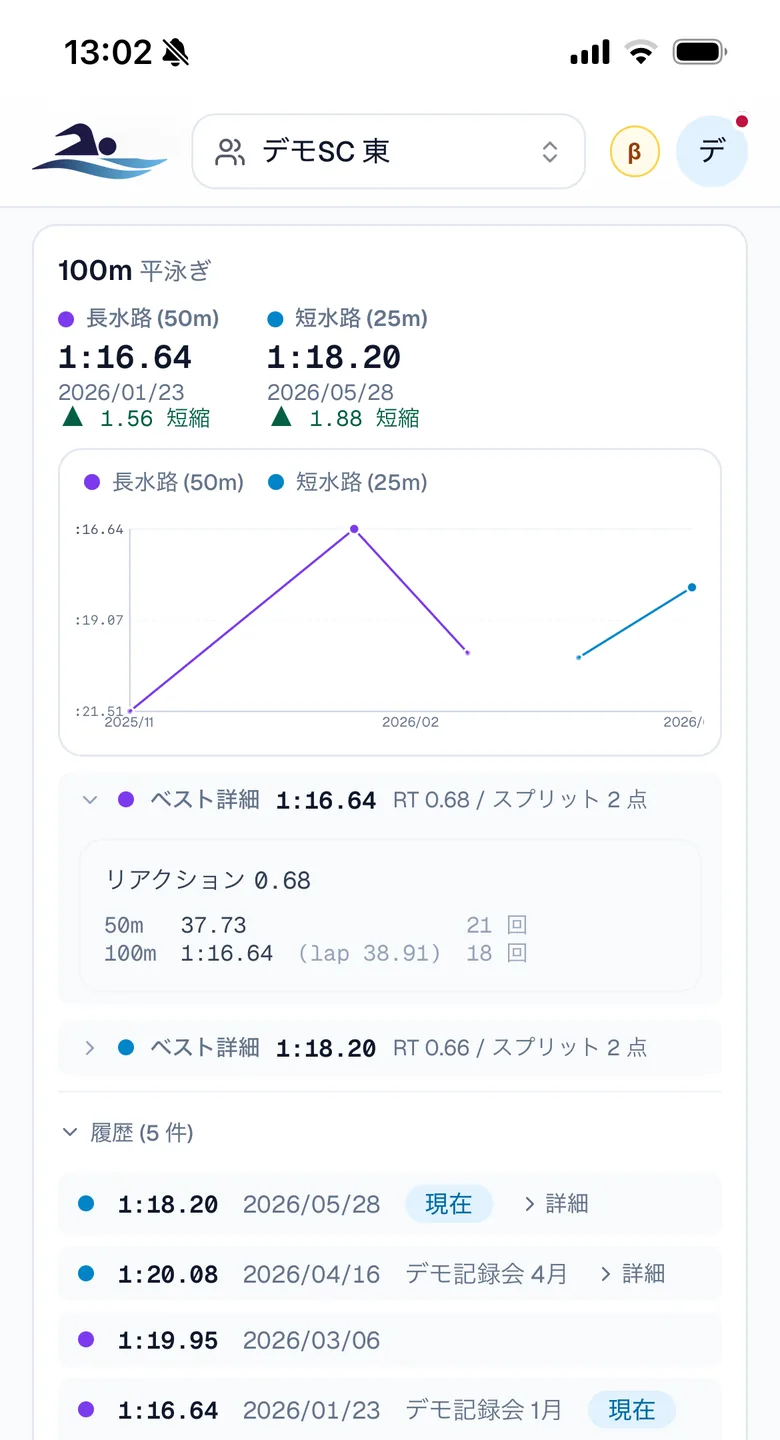This screenshot has width=780, height=1440.
Task: Tap the β beta badge icon
Action: pyautogui.click(x=634, y=152)
